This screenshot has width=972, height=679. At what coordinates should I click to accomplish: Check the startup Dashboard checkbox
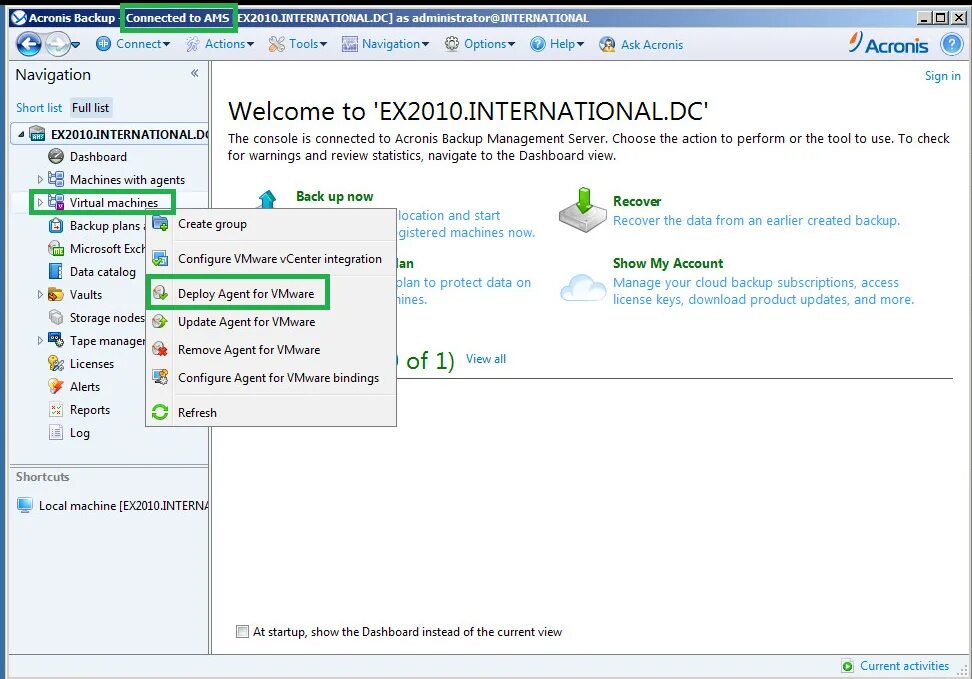pyautogui.click(x=242, y=631)
